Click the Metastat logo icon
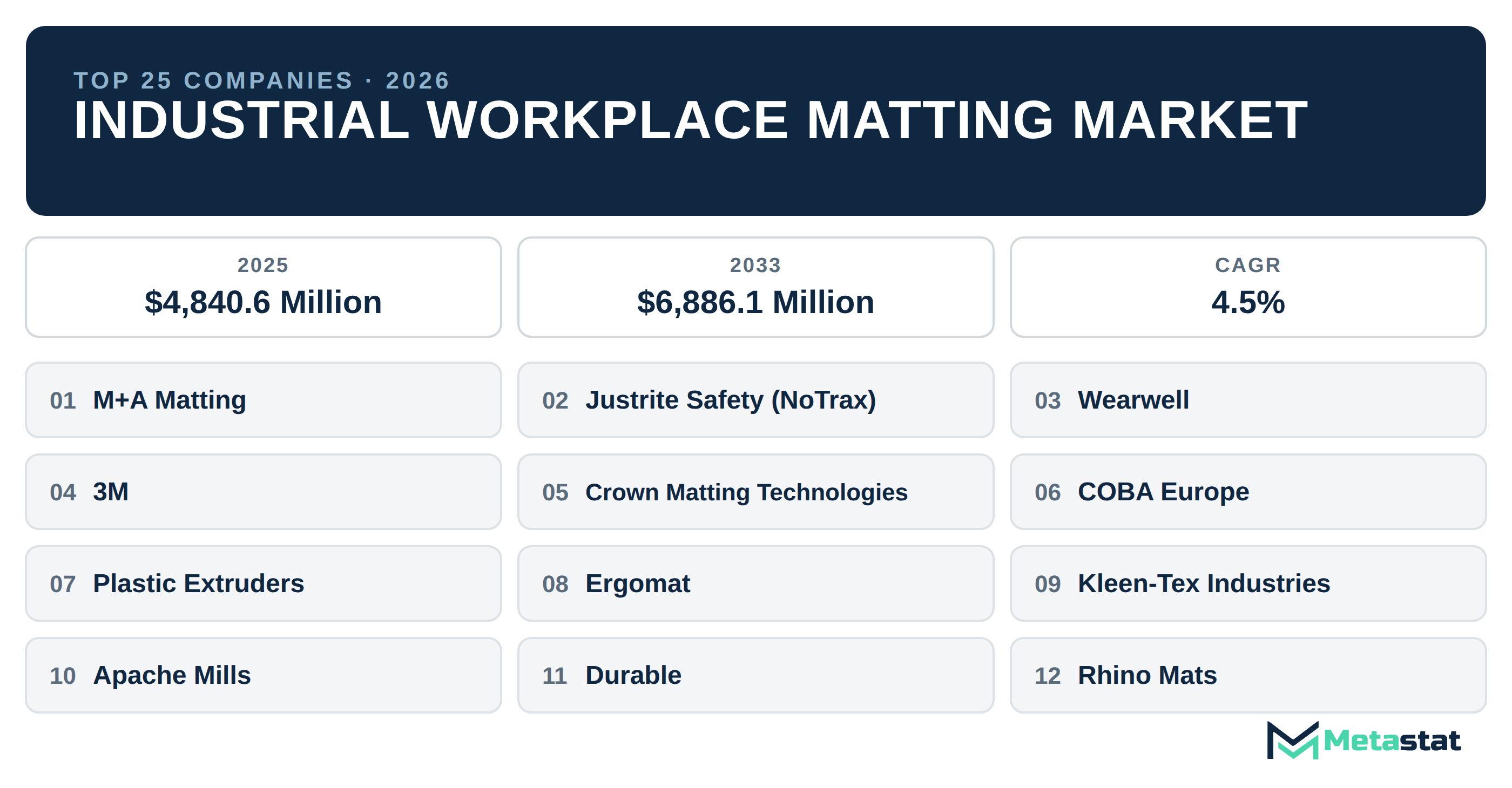1512x788 pixels. (x=1292, y=740)
